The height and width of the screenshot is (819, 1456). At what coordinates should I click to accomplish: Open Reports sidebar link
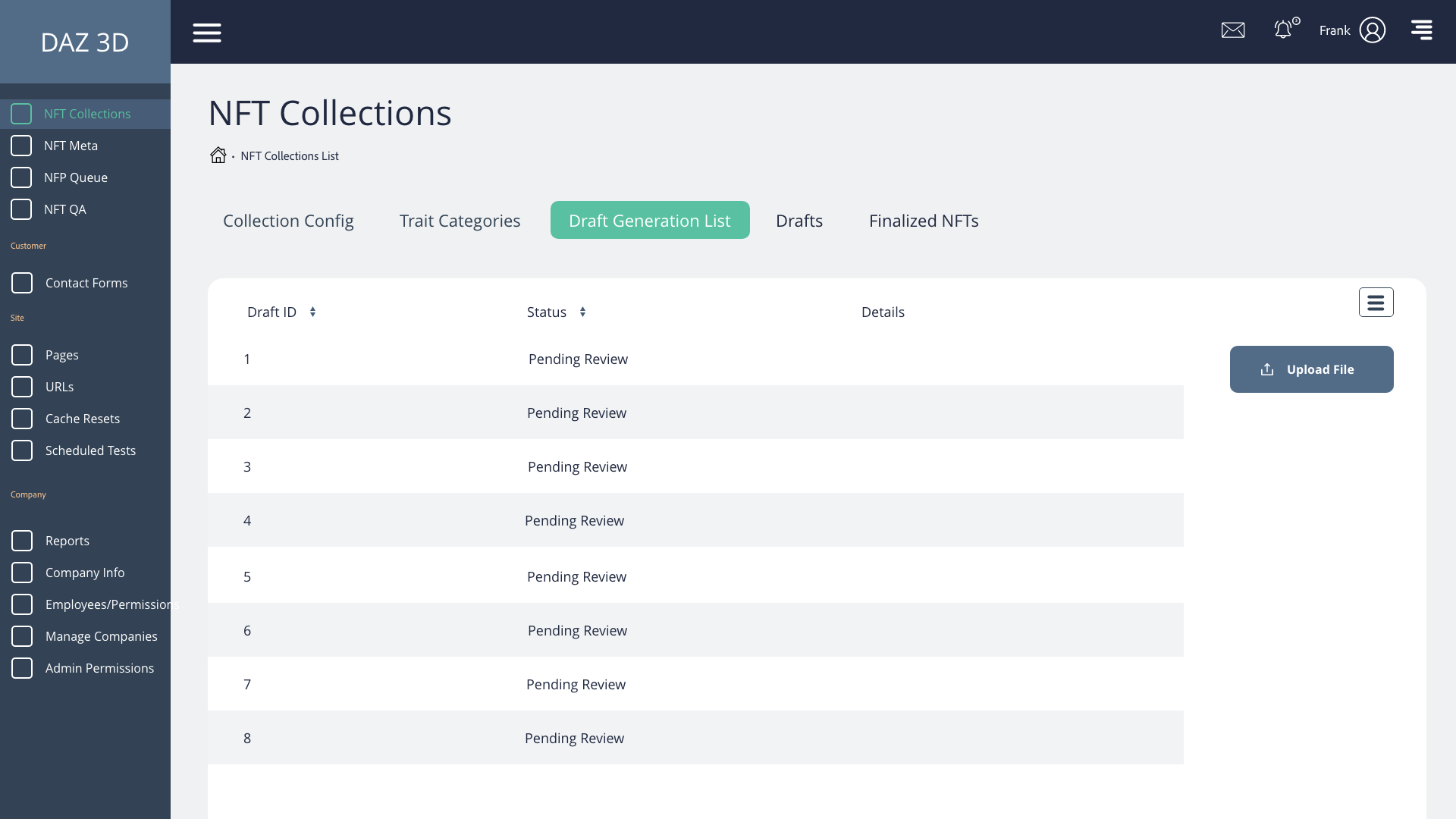(x=67, y=541)
